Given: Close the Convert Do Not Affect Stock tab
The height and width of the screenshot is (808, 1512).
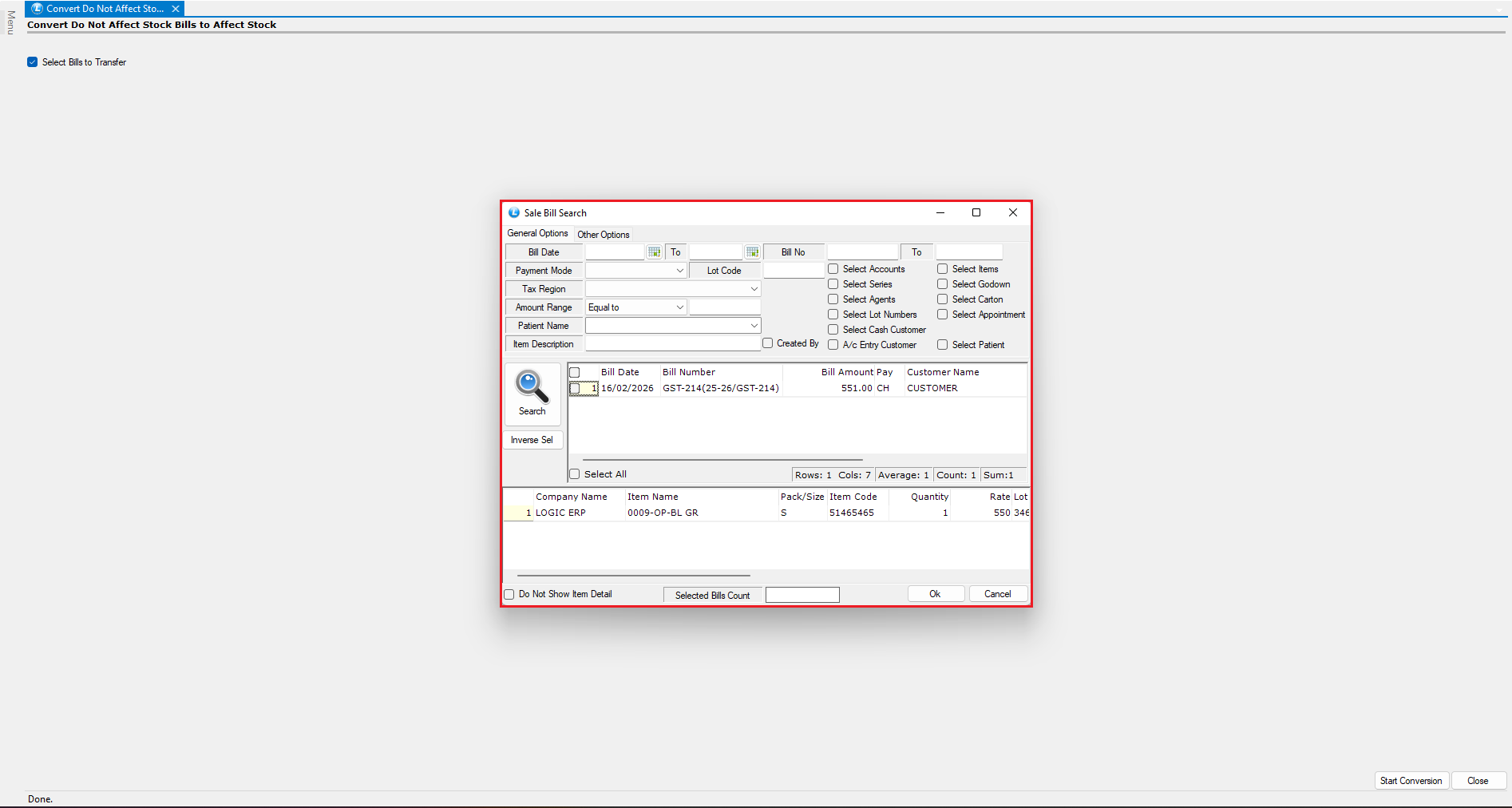Looking at the screenshot, I should (x=176, y=9).
